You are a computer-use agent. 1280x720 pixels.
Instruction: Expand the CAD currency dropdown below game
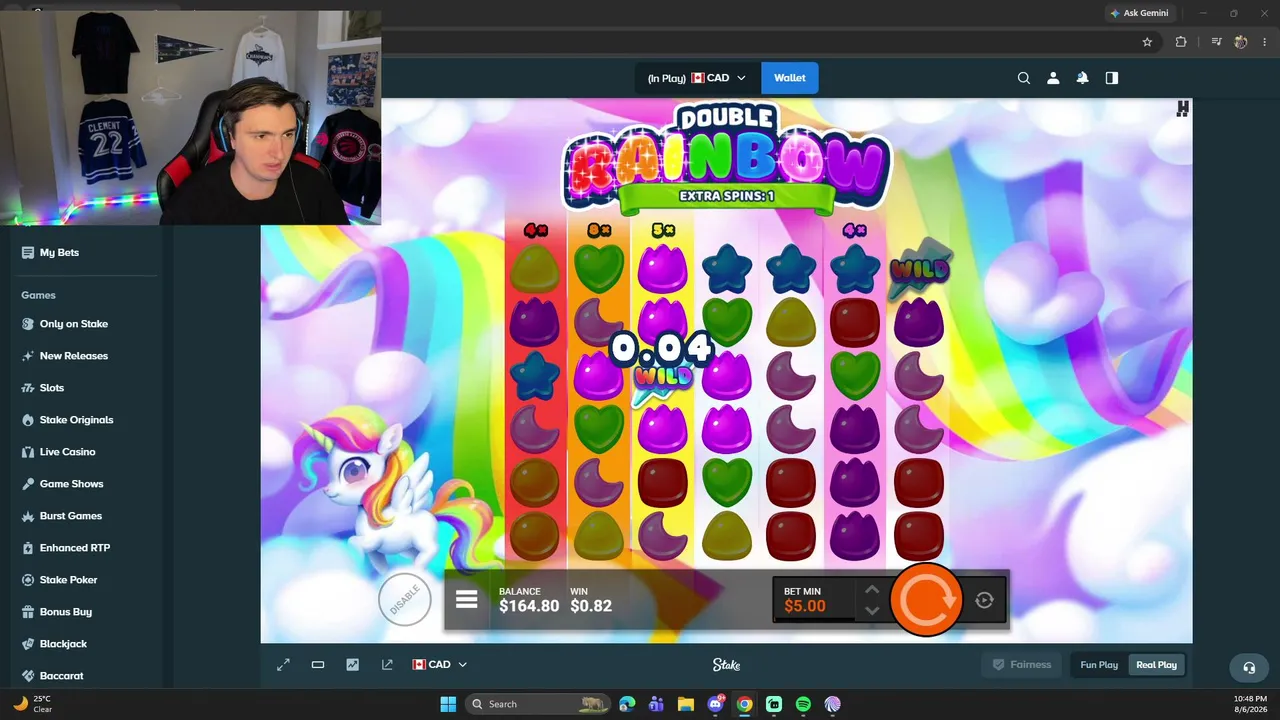coord(440,664)
